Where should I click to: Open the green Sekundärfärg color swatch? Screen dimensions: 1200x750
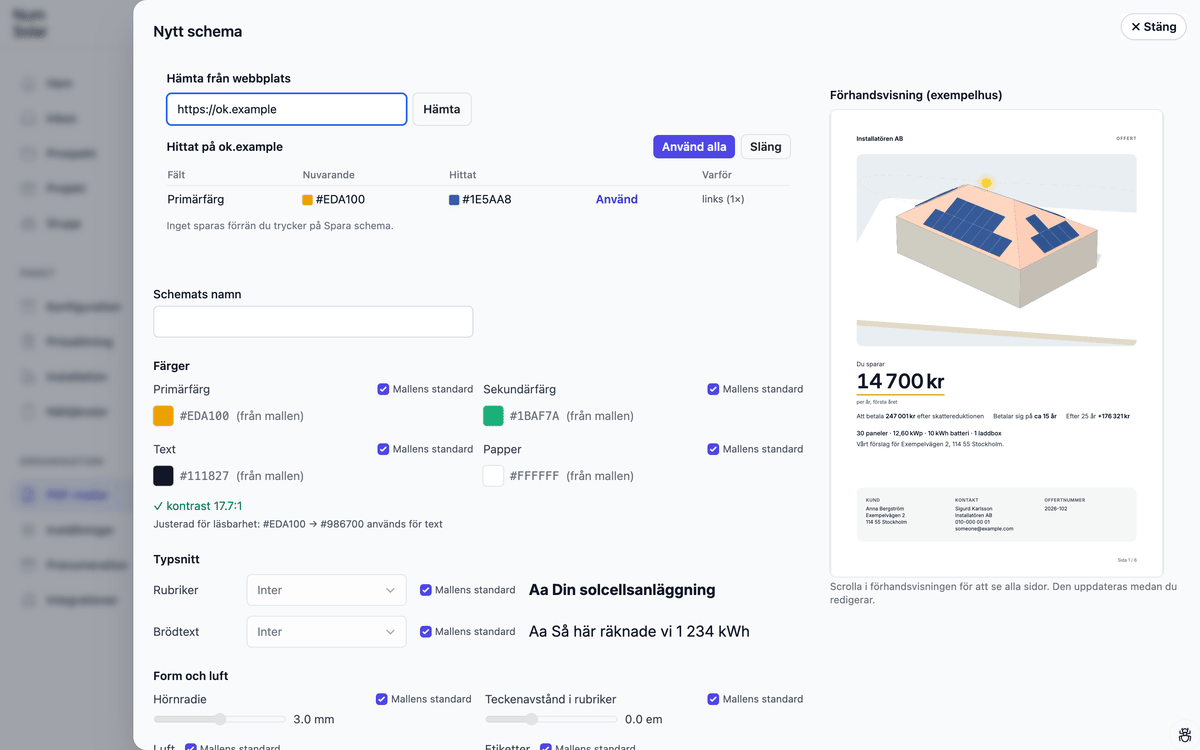[493, 416]
